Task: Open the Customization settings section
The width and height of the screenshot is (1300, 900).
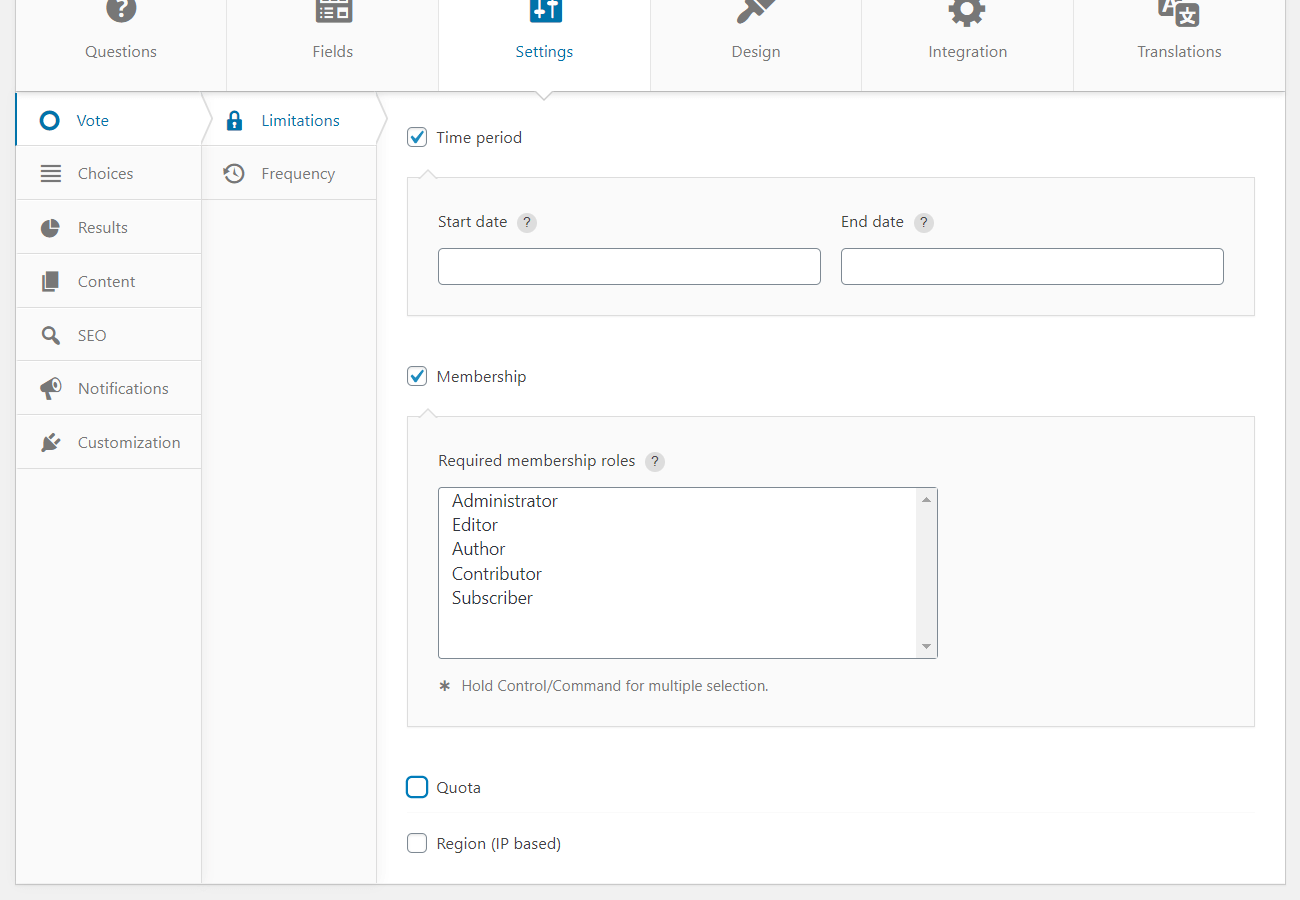Action: pyautogui.click(x=109, y=443)
